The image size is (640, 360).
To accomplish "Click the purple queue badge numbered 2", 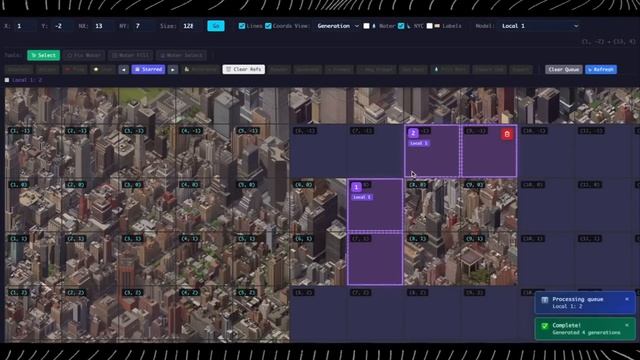I will (413, 133).
